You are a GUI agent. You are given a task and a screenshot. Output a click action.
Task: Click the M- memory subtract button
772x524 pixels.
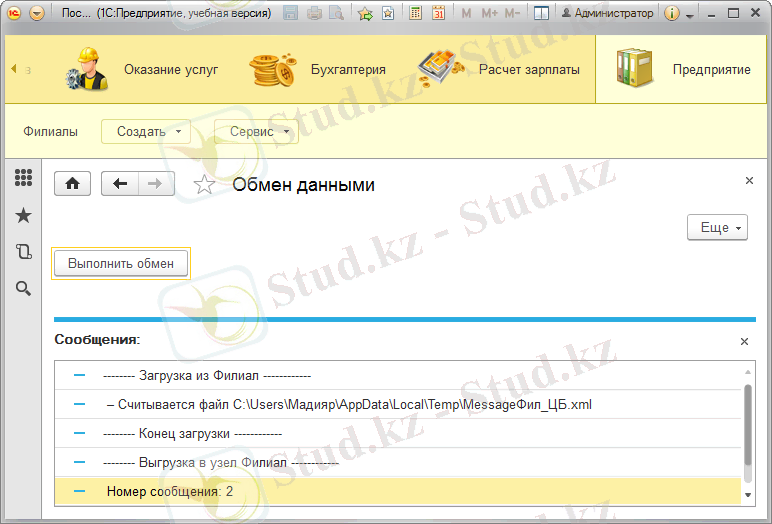(x=512, y=13)
